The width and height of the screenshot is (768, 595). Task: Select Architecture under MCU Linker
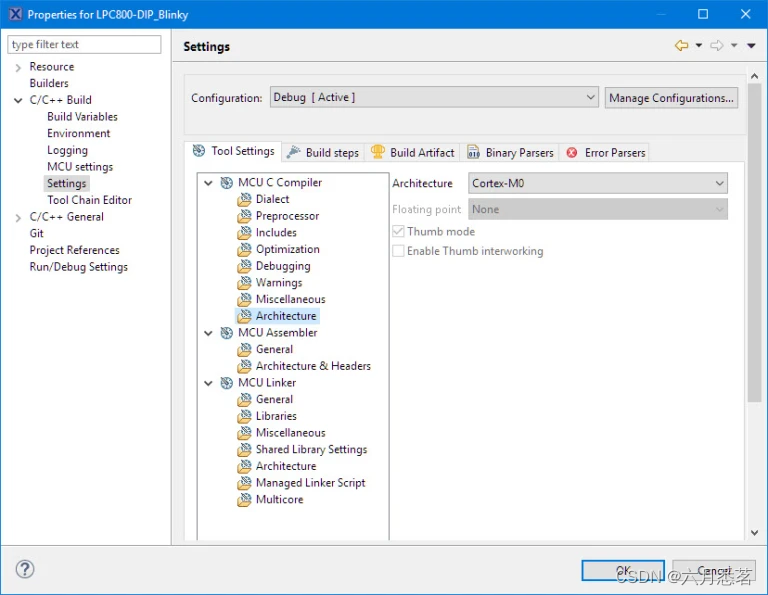tap(286, 466)
